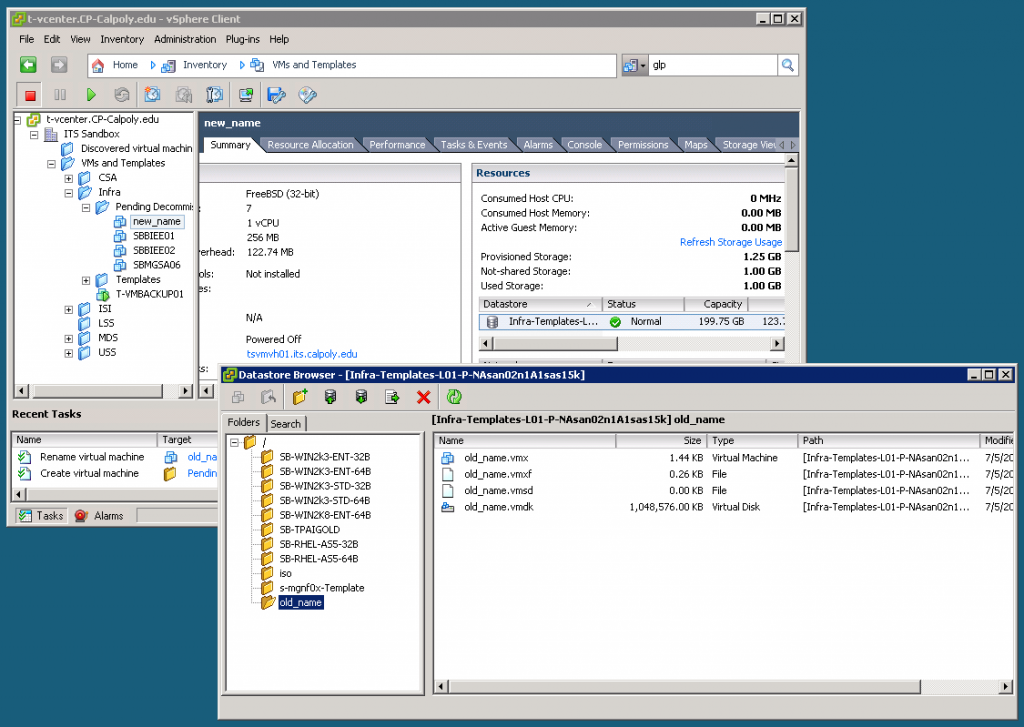Open the search type dropdown next to glp

coord(634,65)
